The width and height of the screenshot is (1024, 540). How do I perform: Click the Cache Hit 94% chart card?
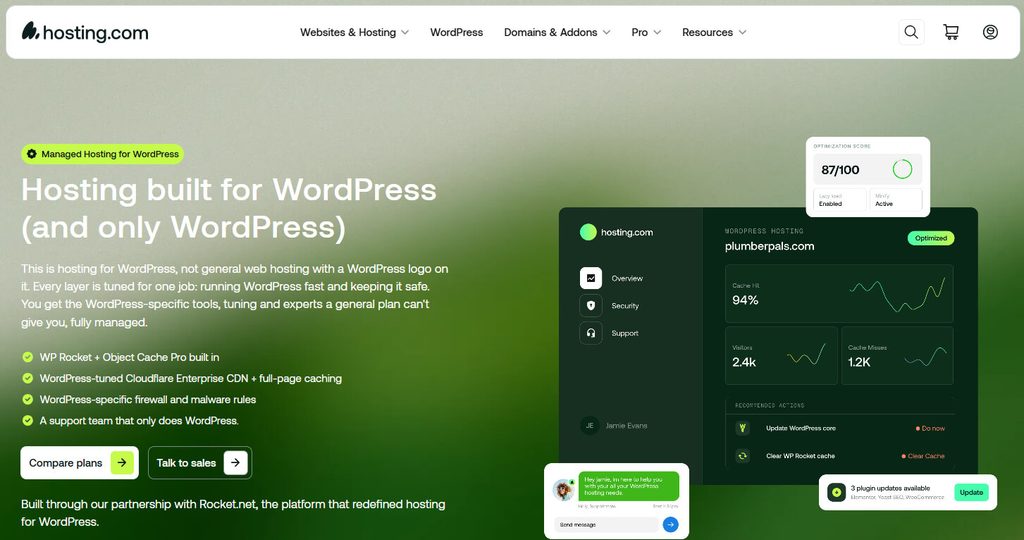[839, 293]
